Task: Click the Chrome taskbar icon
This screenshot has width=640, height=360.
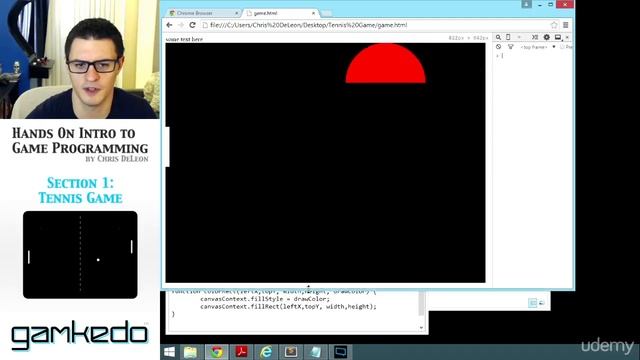Action: [x=216, y=352]
